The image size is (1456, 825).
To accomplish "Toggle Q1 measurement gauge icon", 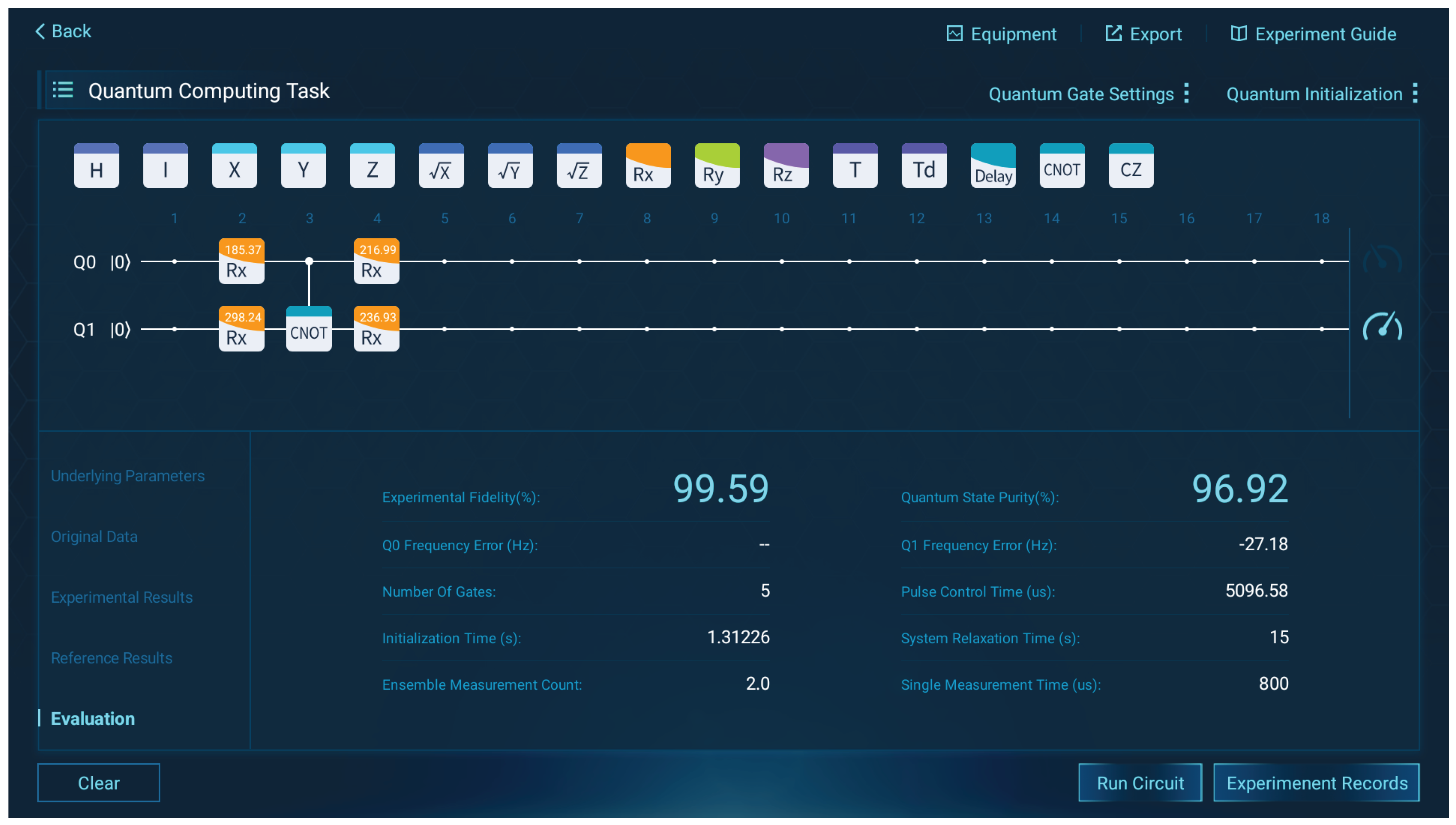I will (1382, 328).
